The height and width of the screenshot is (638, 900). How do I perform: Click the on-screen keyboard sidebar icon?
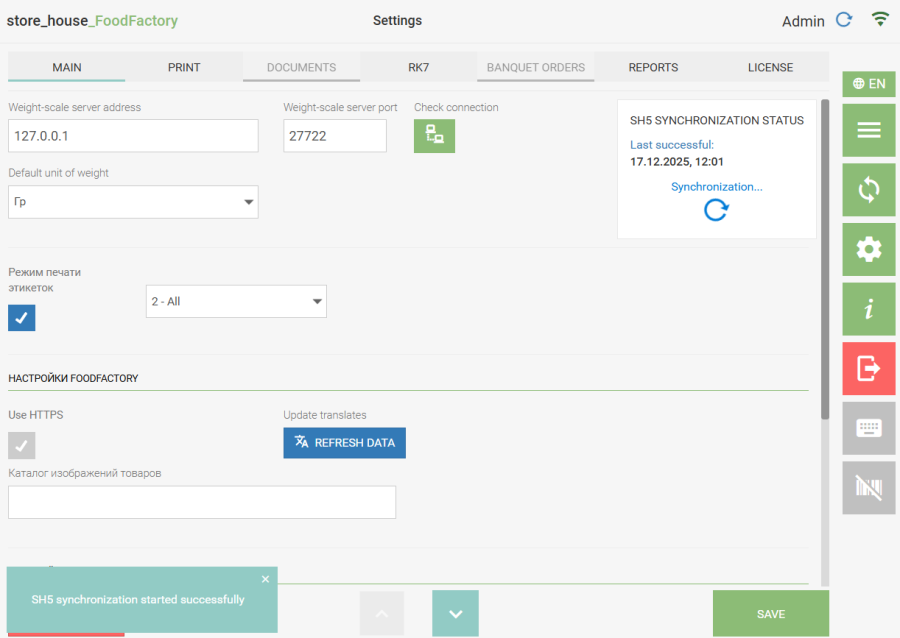click(x=868, y=428)
